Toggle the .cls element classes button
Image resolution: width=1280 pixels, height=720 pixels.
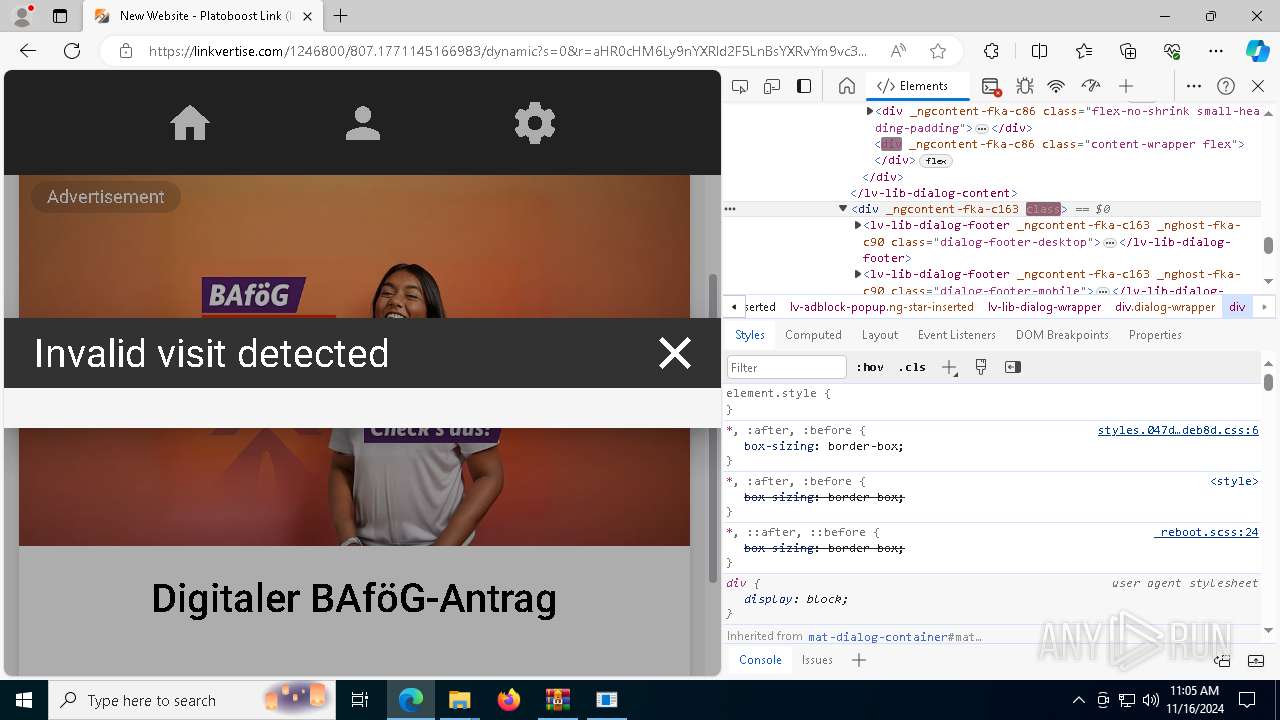click(912, 367)
